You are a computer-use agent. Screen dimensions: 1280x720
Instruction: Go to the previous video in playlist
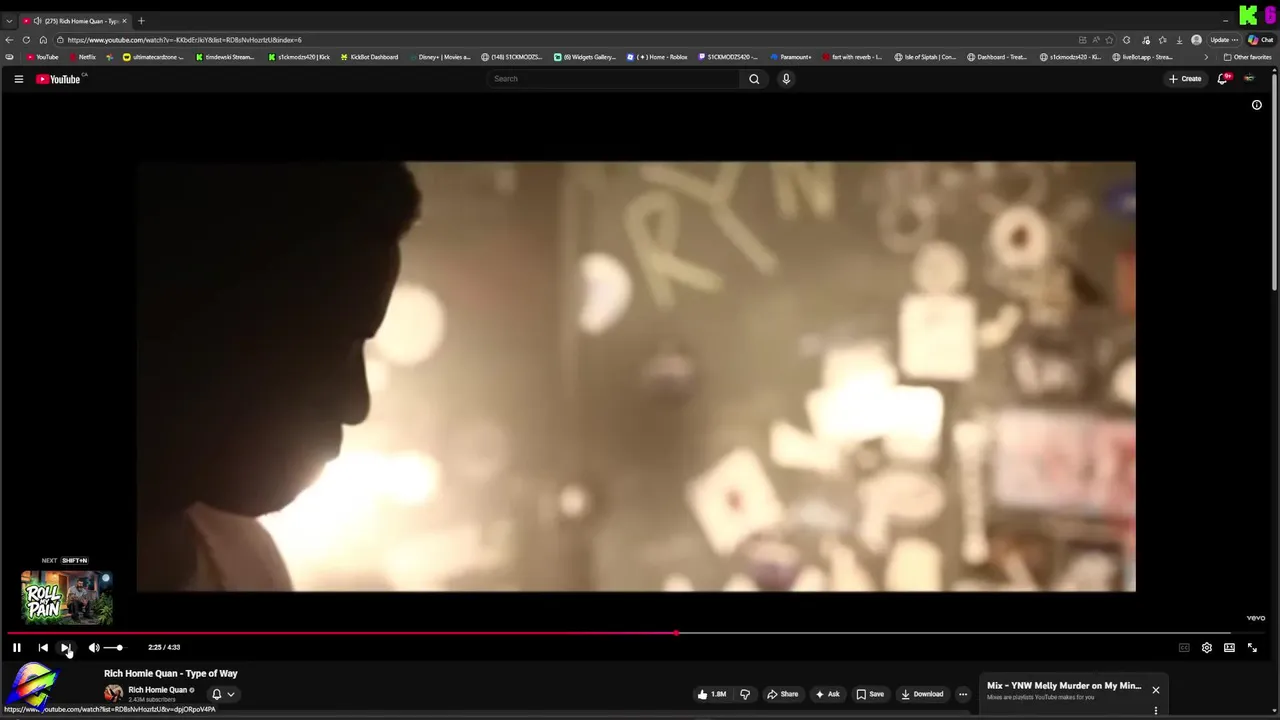[x=43, y=648]
